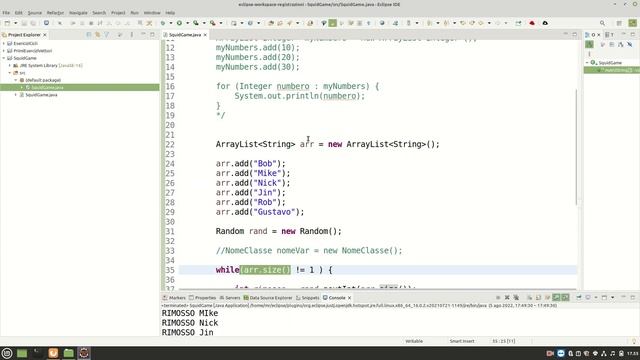640x360 pixels.
Task: Click the Debug bug icon in toolbar
Action: pos(162,23)
